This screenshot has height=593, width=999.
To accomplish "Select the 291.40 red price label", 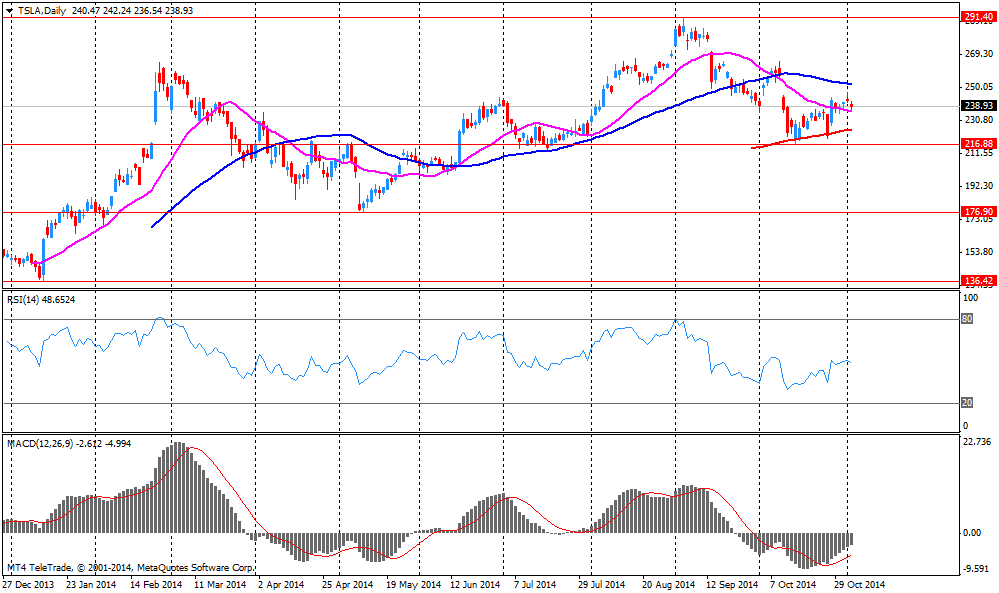I will coord(976,17).
